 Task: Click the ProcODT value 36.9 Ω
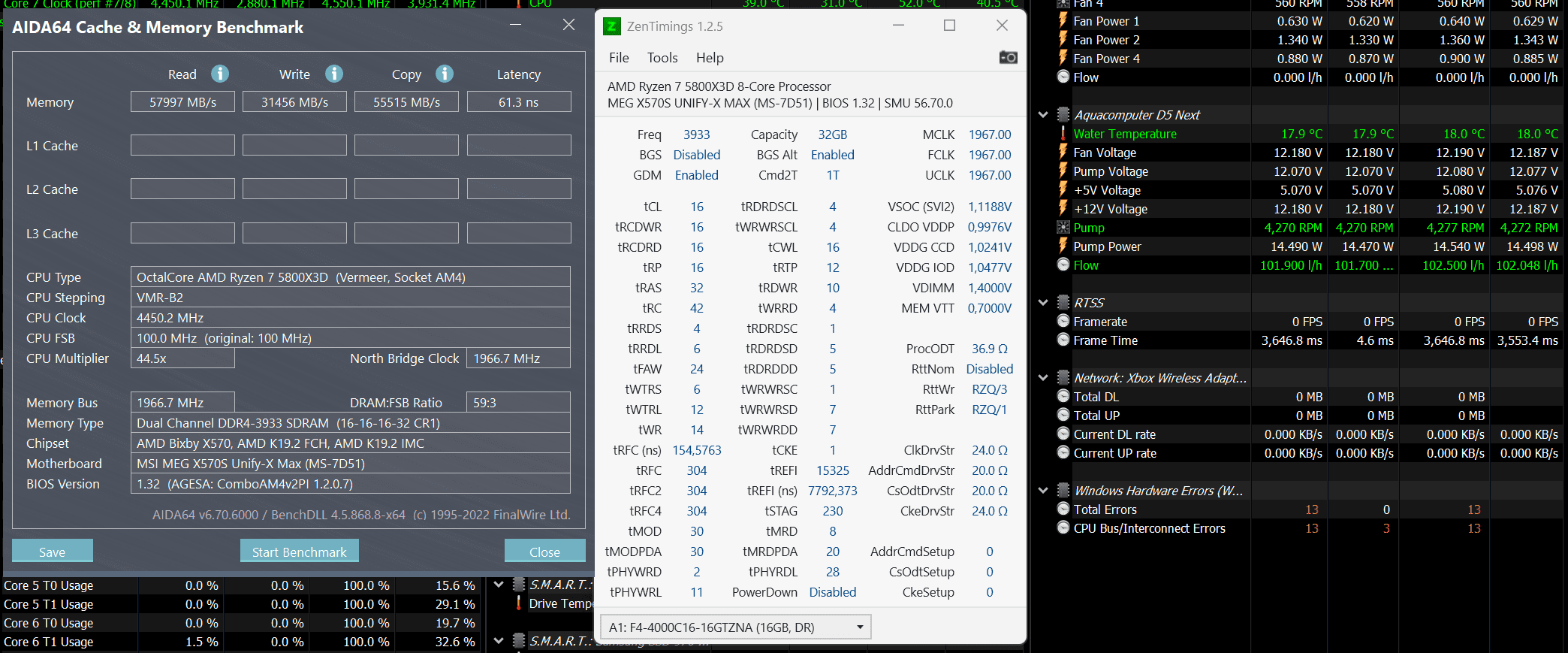click(989, 349)
